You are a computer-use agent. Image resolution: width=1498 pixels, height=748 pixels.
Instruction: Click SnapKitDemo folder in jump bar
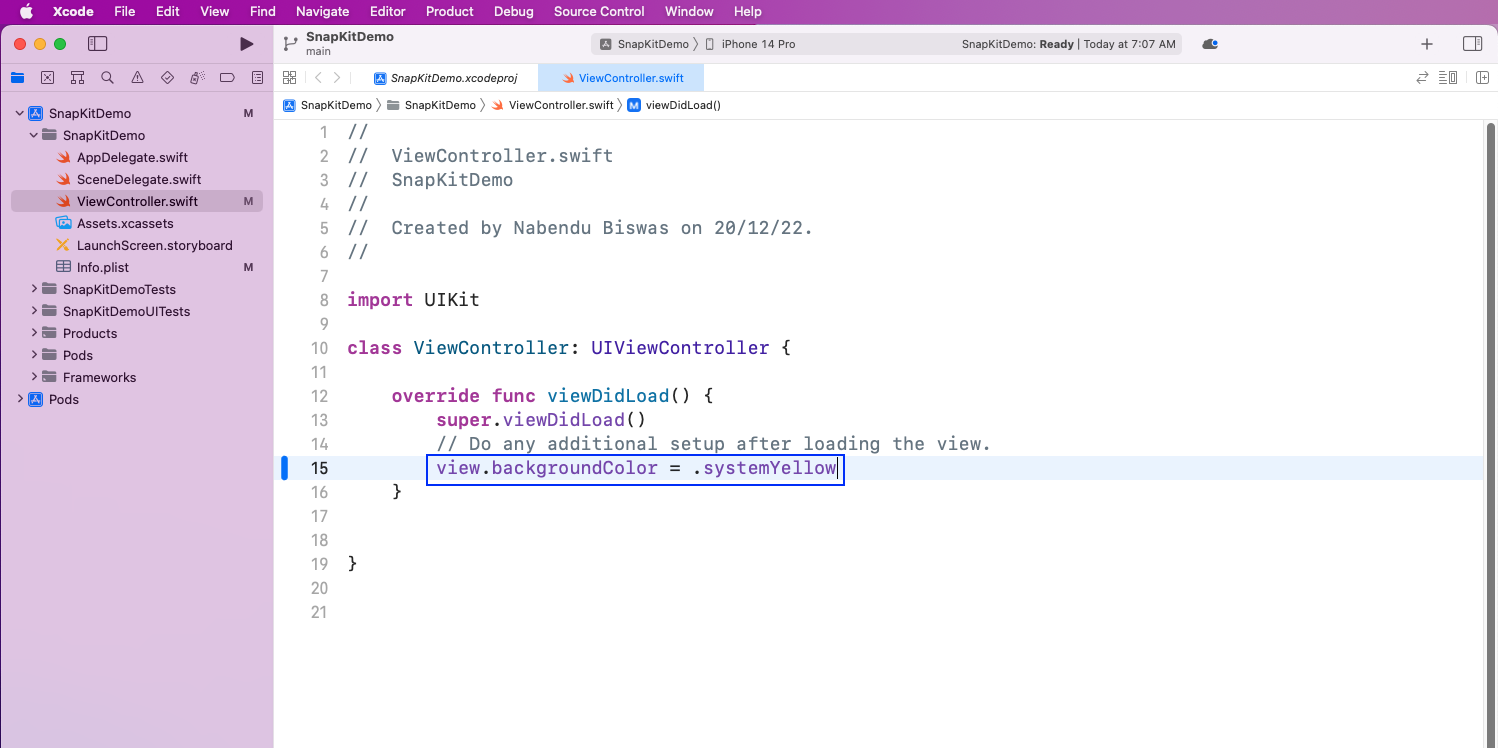tap(432, 105)
